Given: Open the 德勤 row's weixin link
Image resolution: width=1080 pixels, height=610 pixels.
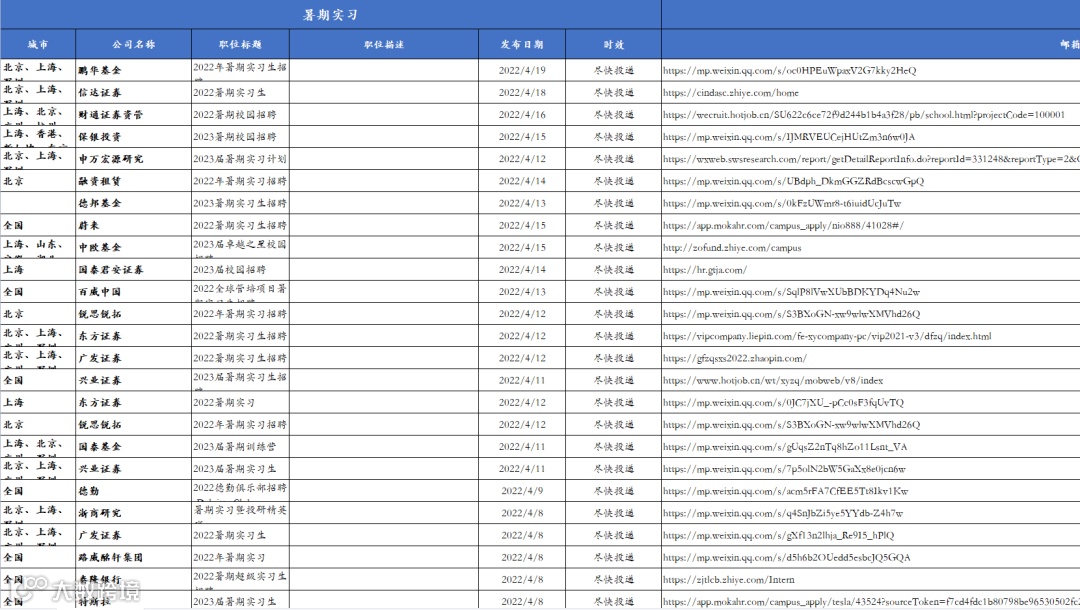Looking at the screenshot, I should coord(786,491).
